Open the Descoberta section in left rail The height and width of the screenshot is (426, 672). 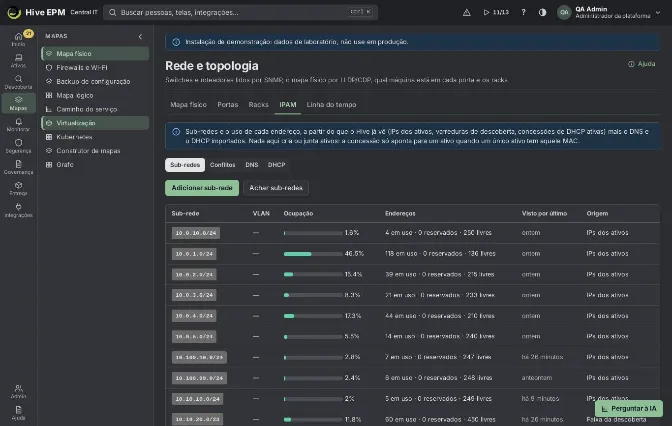18,82
